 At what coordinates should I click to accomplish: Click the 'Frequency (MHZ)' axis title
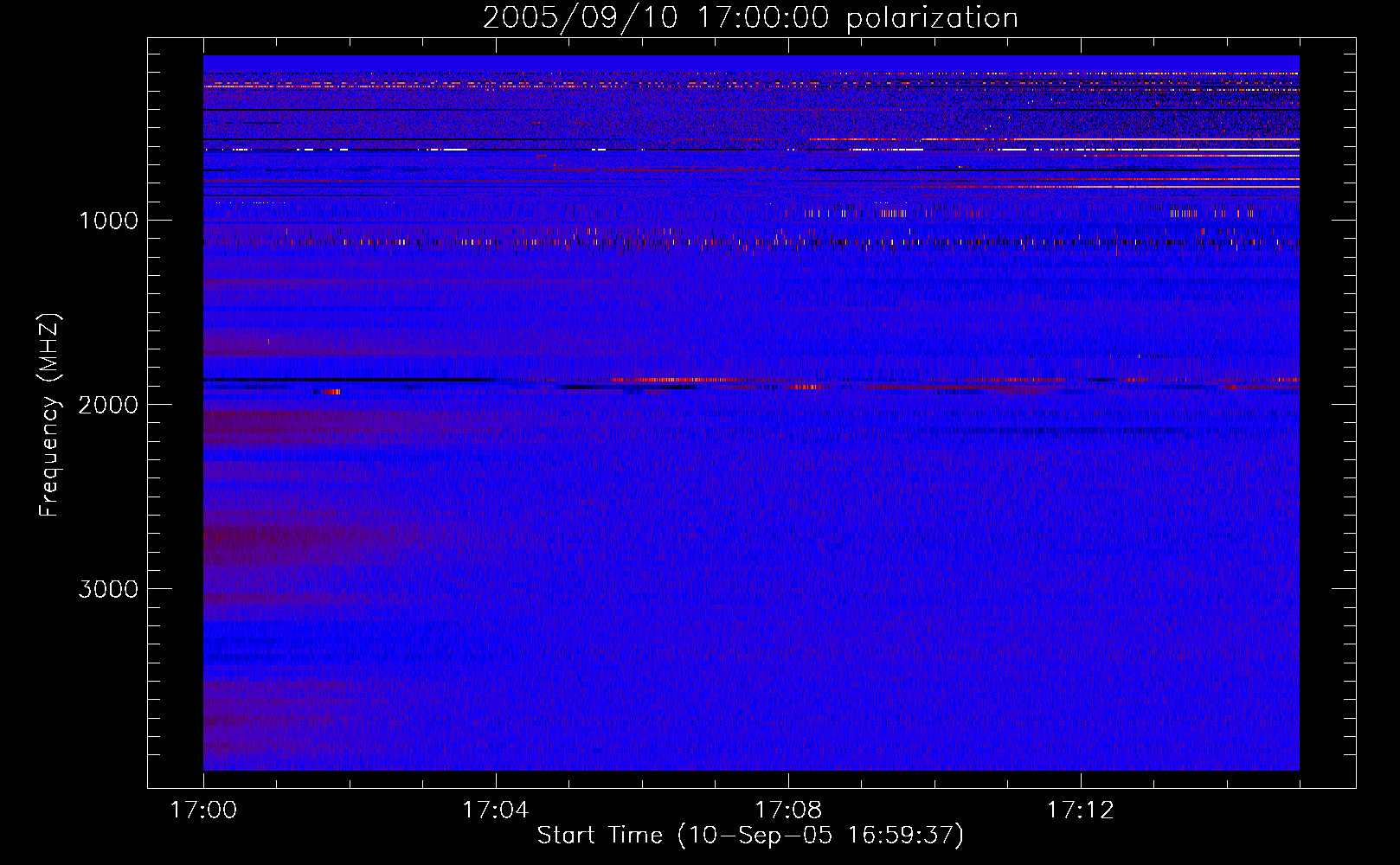(48, 415)
